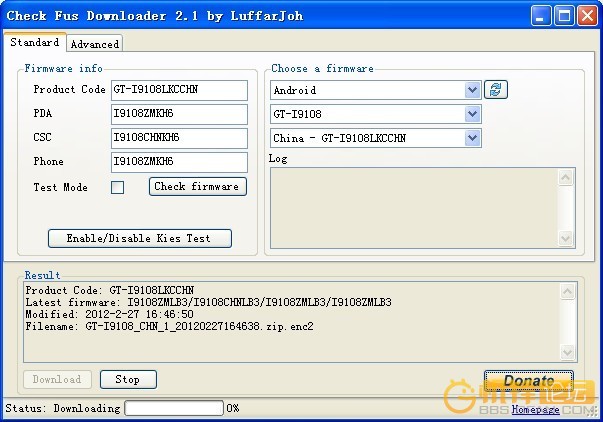Open the Homepage link
The image size is (603, 422).
pos(535,410)
